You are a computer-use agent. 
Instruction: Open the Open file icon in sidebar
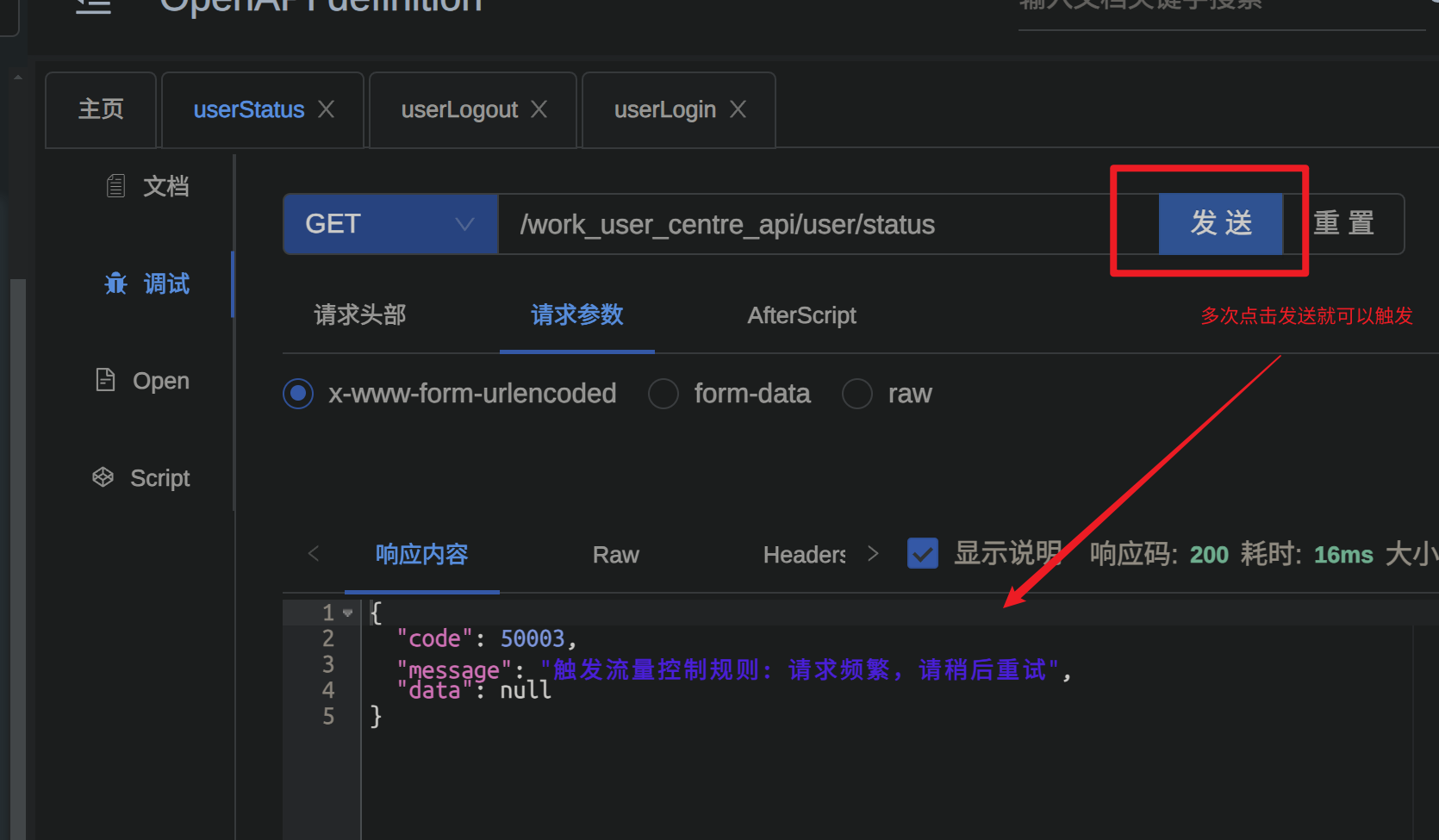coord(105,380)
